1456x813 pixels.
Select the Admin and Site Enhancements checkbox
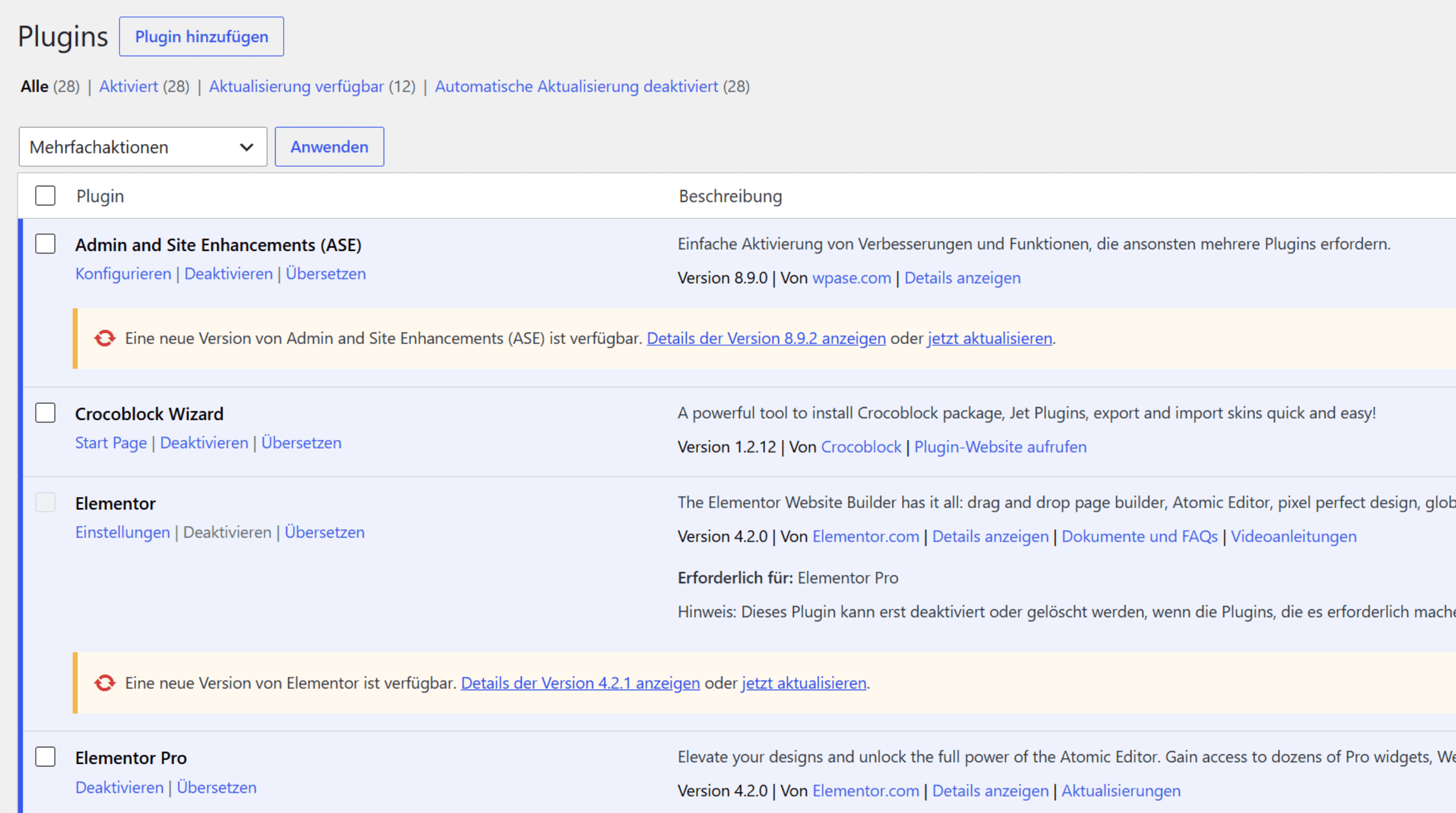click(x=45, y=244)
